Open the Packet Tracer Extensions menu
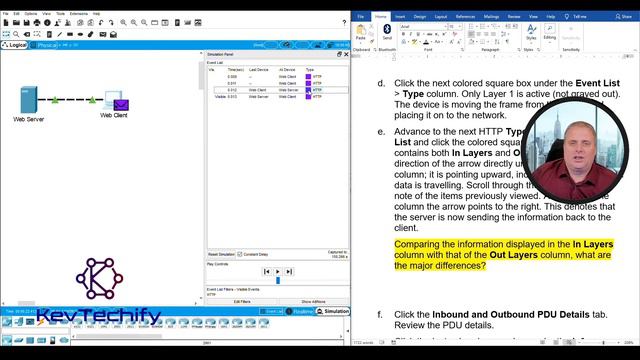 [x=78, y=14]
